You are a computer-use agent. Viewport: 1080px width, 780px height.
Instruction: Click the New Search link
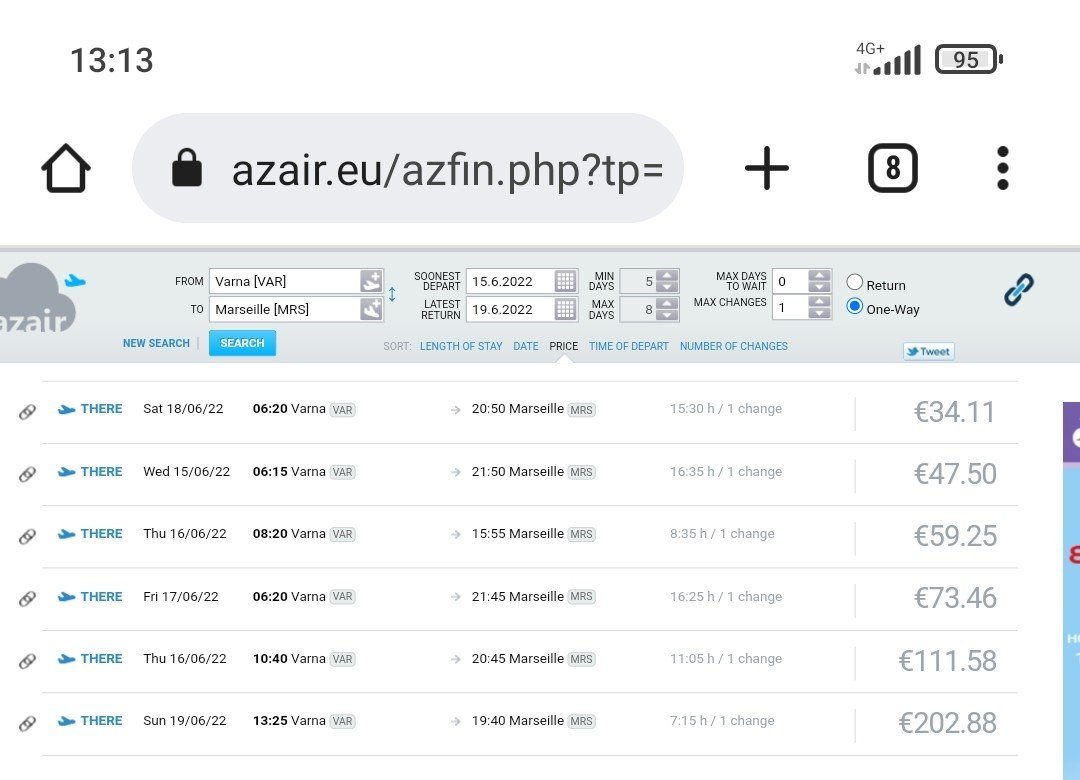[156, 343]
